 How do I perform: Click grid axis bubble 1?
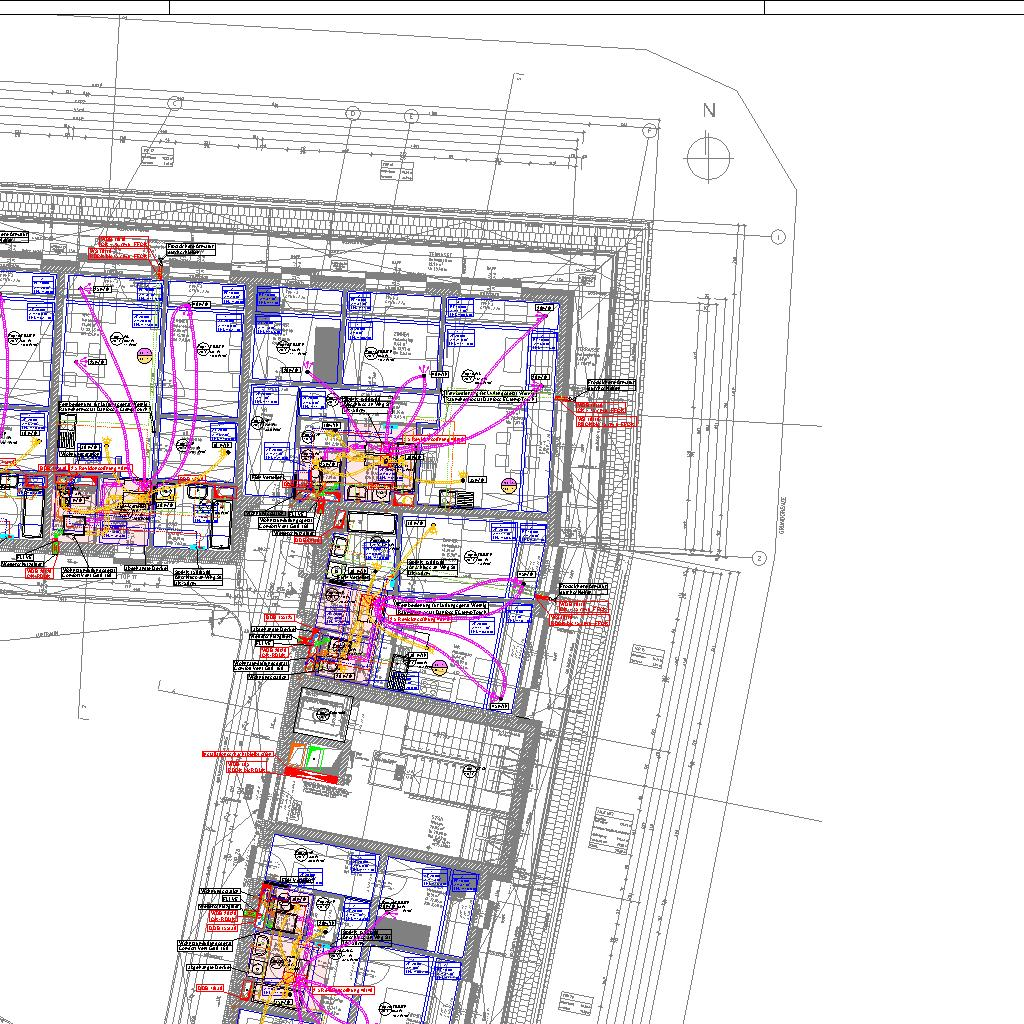pyautogui.click(x=778, y=236)
